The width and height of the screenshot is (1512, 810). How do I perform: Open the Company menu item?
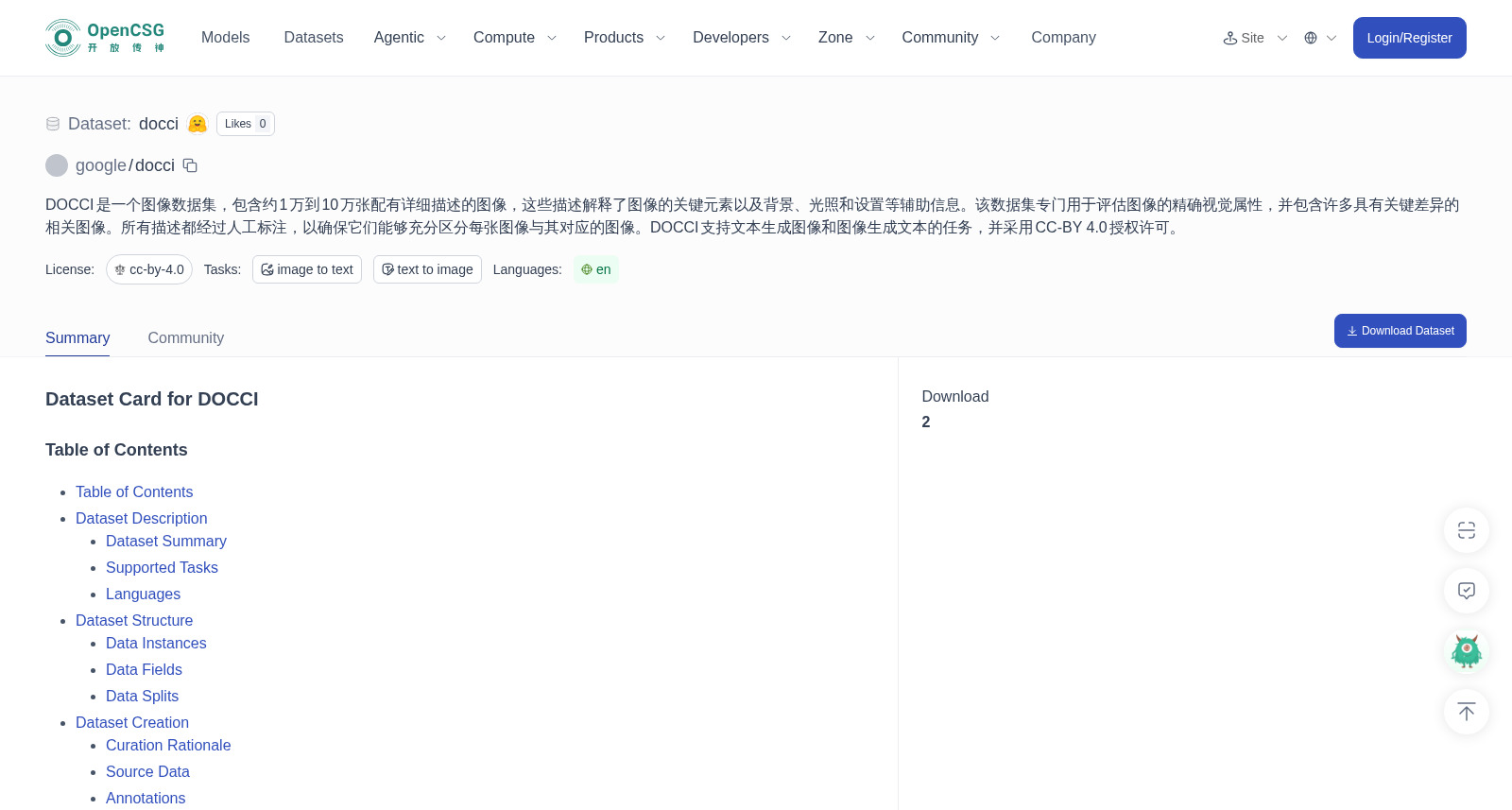pos(1063,38)
